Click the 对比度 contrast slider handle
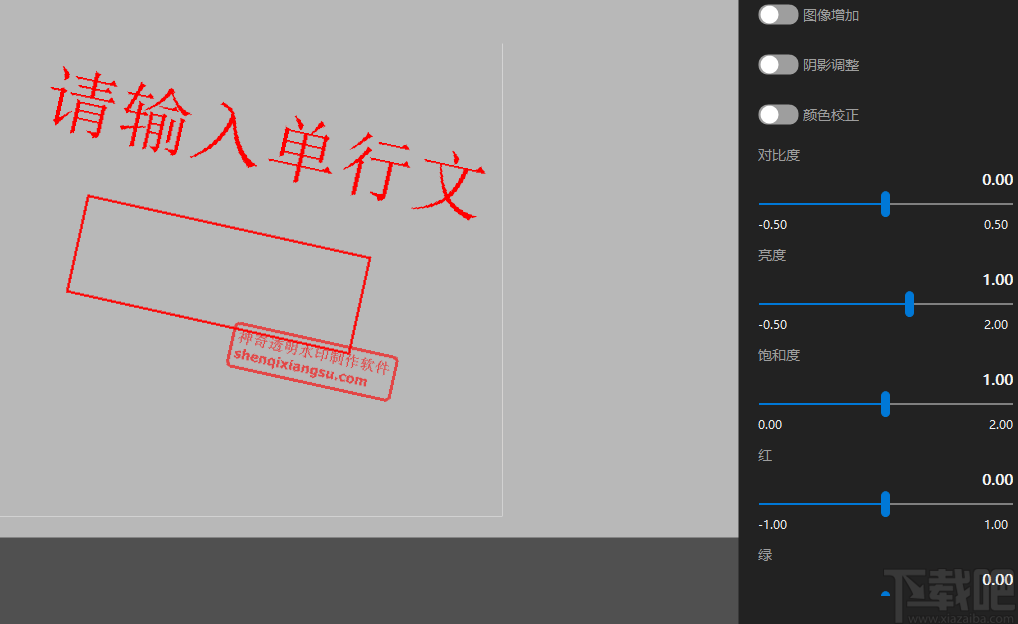This screenshot has height=624, width=1018. (886, 203)
